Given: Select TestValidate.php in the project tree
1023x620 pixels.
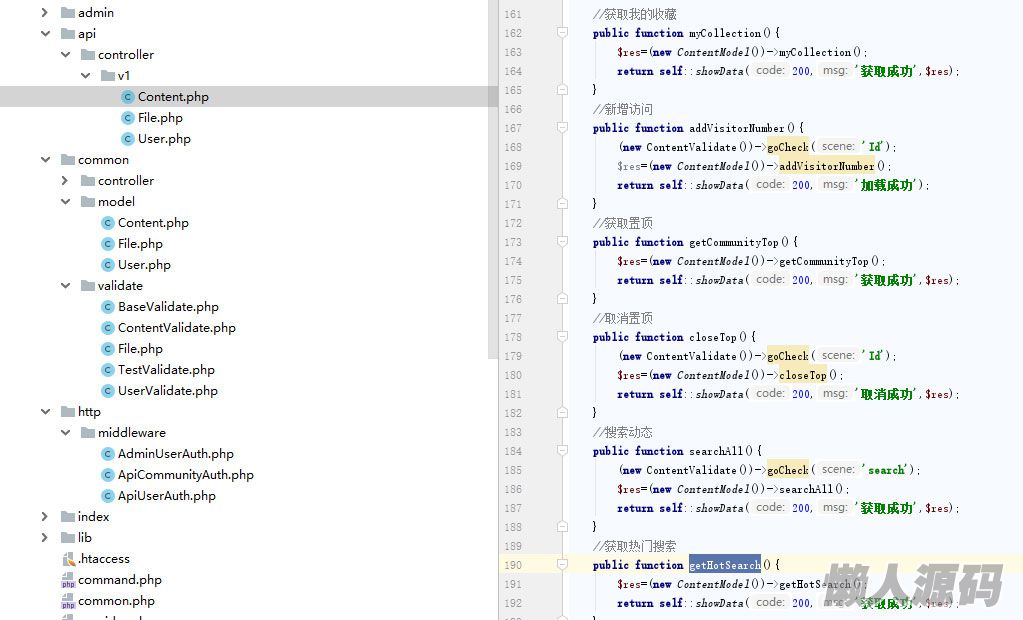Looking at the screenshot, I should pyautogui.click(x=166, y=370).
